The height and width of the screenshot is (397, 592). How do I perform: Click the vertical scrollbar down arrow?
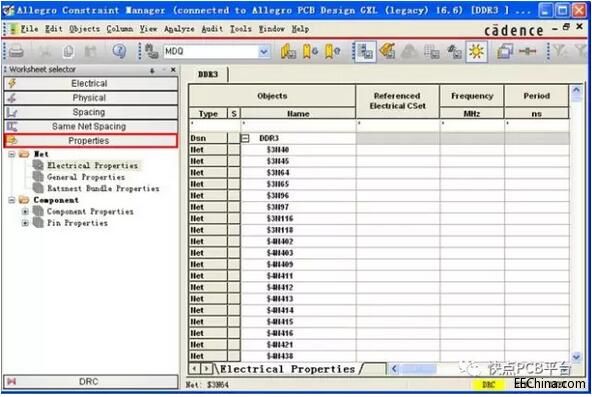click(577, 356)
